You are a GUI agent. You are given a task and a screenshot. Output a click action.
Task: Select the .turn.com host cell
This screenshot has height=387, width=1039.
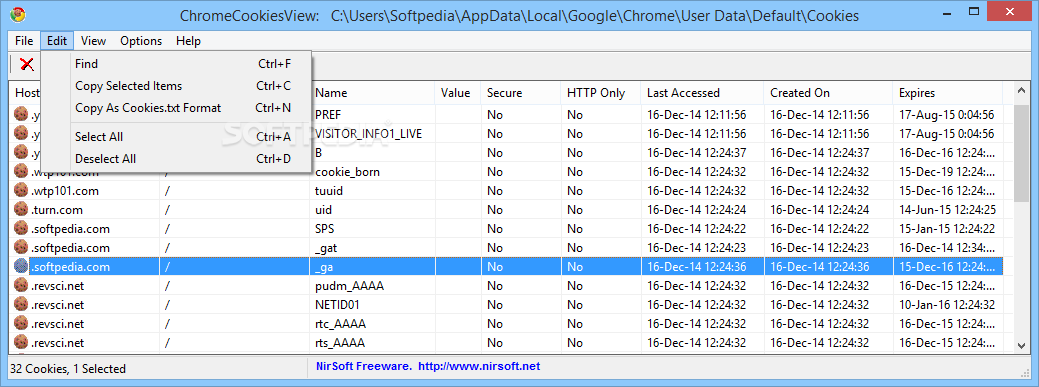point(56,210)
